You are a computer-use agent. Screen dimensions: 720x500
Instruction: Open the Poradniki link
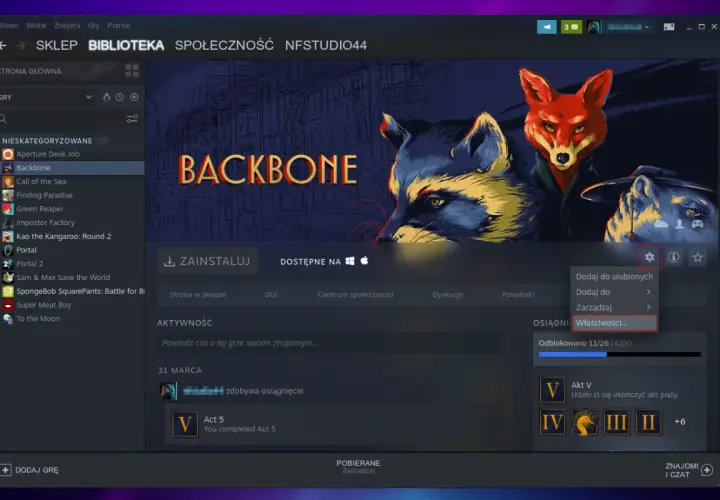pyautogui.click(x=518, y=295)
